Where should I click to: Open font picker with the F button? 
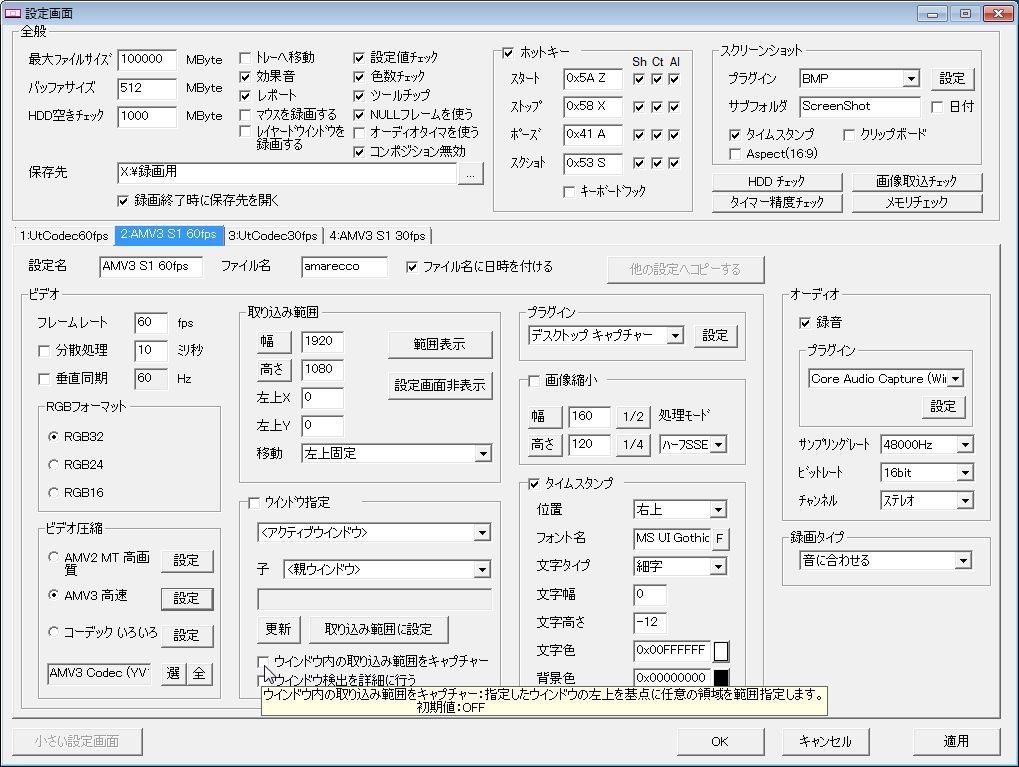pos(719,539)
